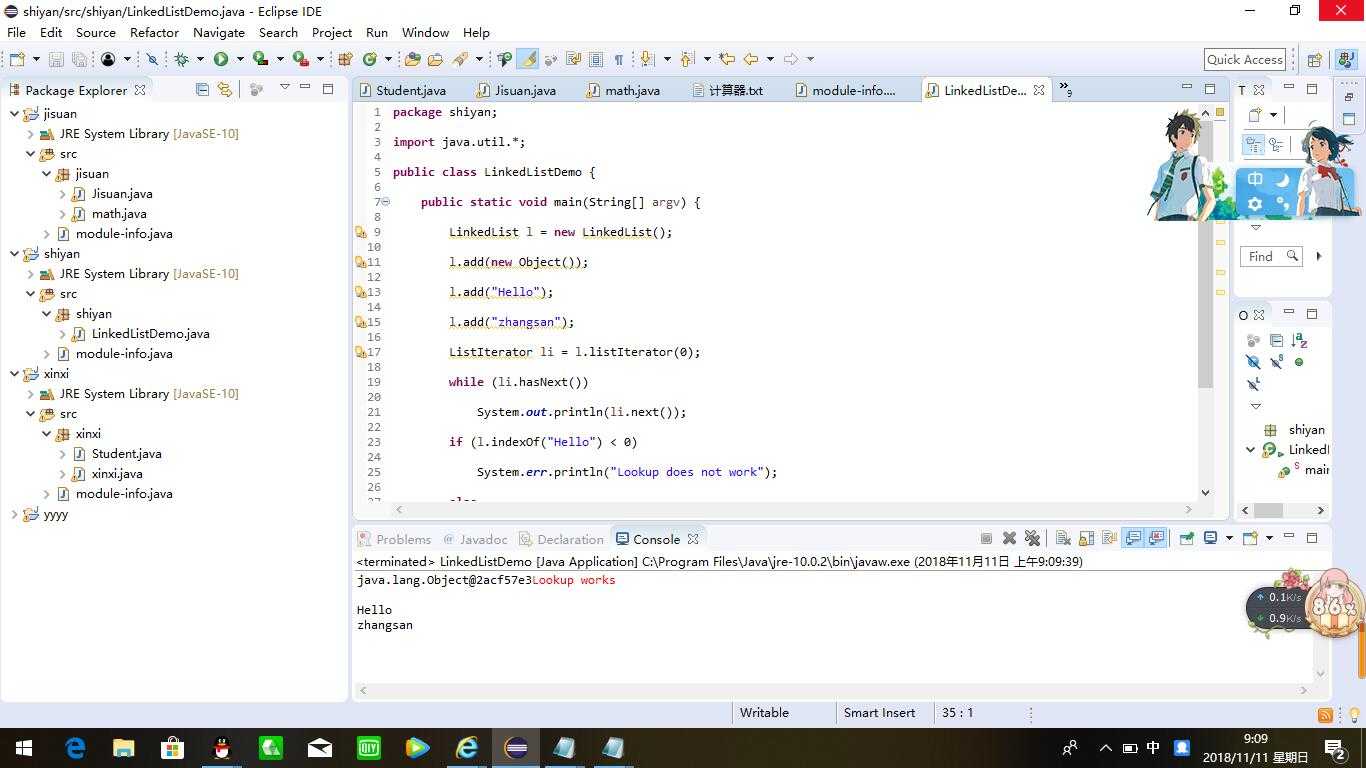Viewport: 1366px width, 768px height.
Task: Click the Next Annotation toolbar icon
Action: tap(646, 59)
